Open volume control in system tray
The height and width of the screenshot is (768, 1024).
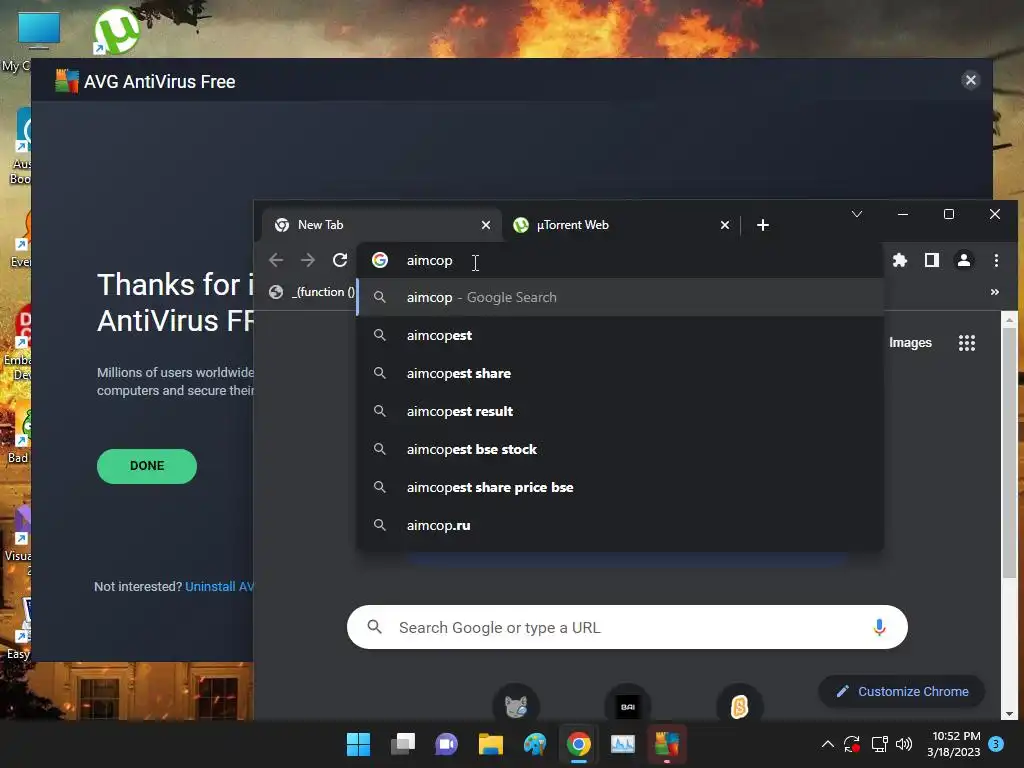click(x=904, y=744)
